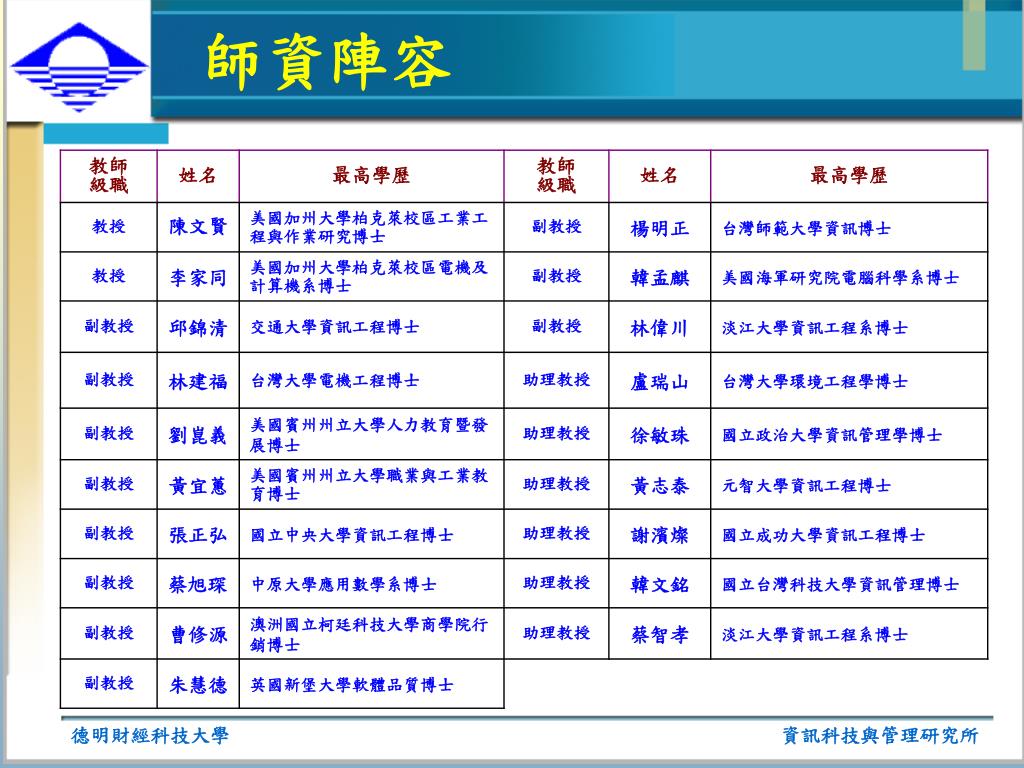The height and width of the screenshot is (768, 1024).
Task: Select the name 曹修源
Action: click(x=198, y=634)
